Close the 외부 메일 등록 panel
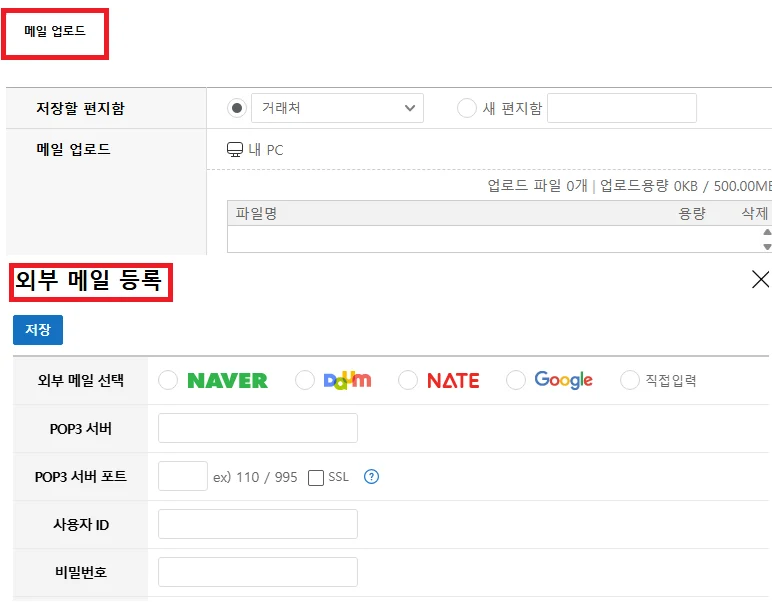Image resolution: width=772 pixels, height=602 pixels. pyautogui.click(x=760, y=279)
